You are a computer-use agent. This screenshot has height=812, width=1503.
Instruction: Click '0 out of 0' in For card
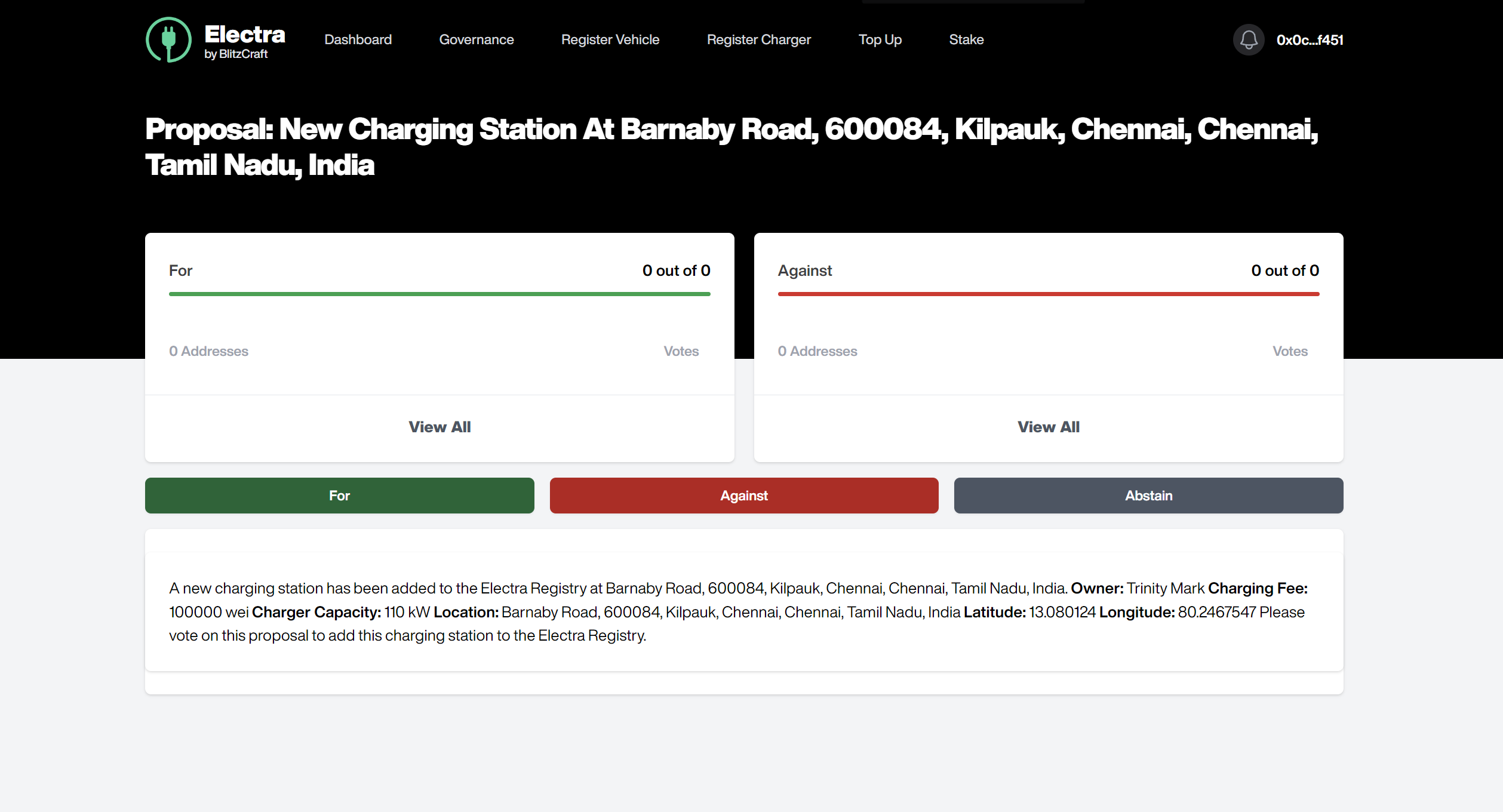tap(676, 270)
